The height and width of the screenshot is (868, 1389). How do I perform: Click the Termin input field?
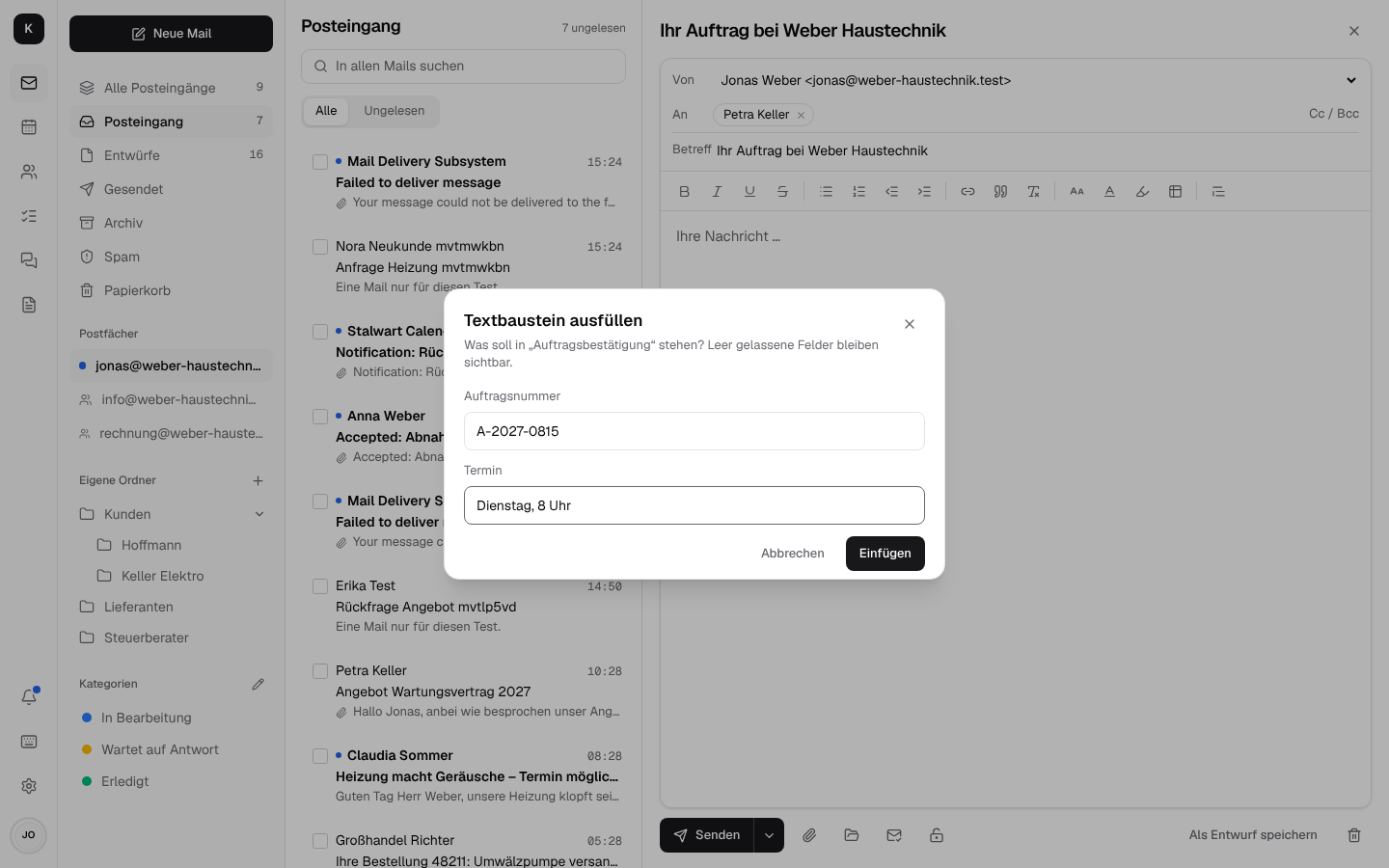click(694, 505)
